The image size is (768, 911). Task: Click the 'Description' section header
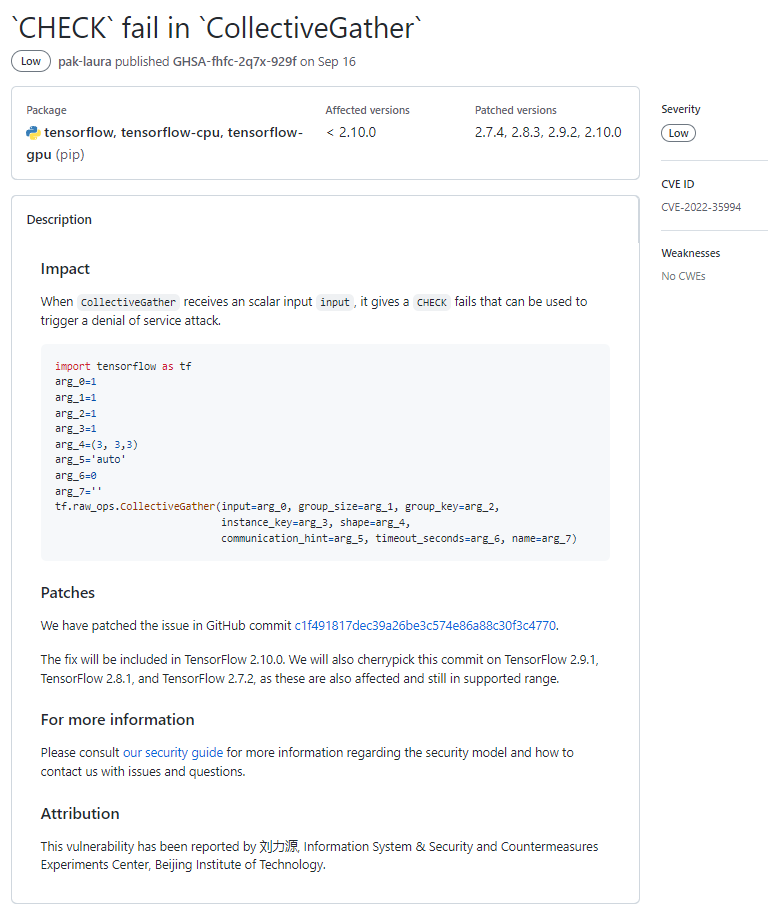[x=59, y=220]
